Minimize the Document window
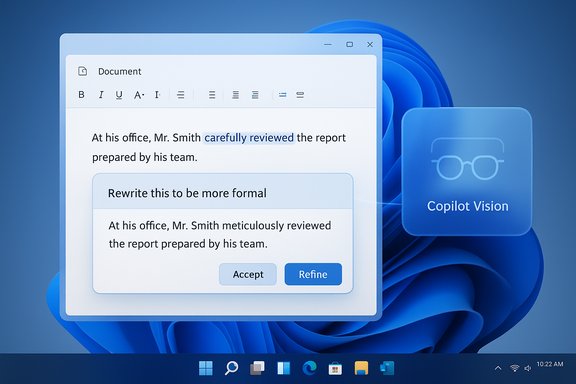Screen dimensions: 576x384 [328, 44]
